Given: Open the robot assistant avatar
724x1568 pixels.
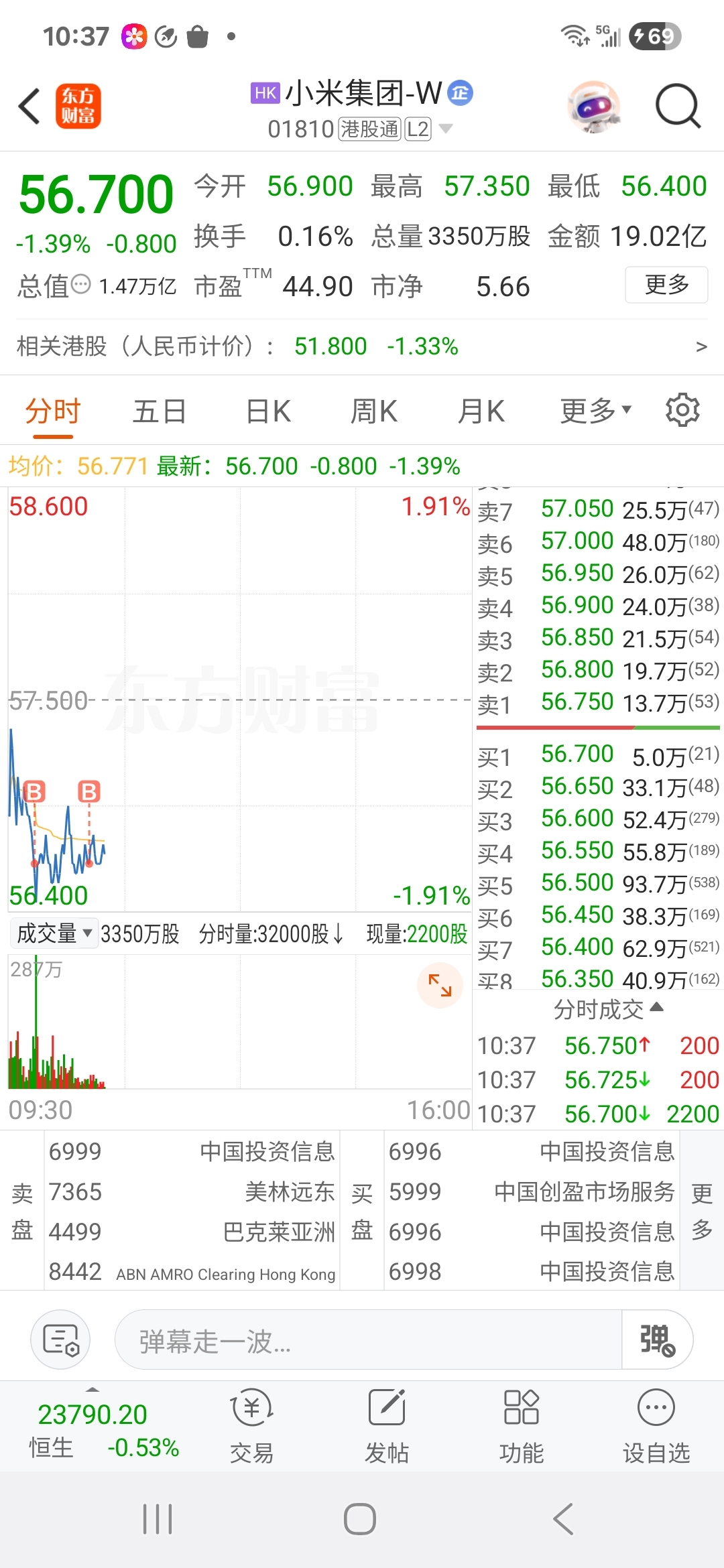Looking at the screenshot, I should [x=594, y=106].
